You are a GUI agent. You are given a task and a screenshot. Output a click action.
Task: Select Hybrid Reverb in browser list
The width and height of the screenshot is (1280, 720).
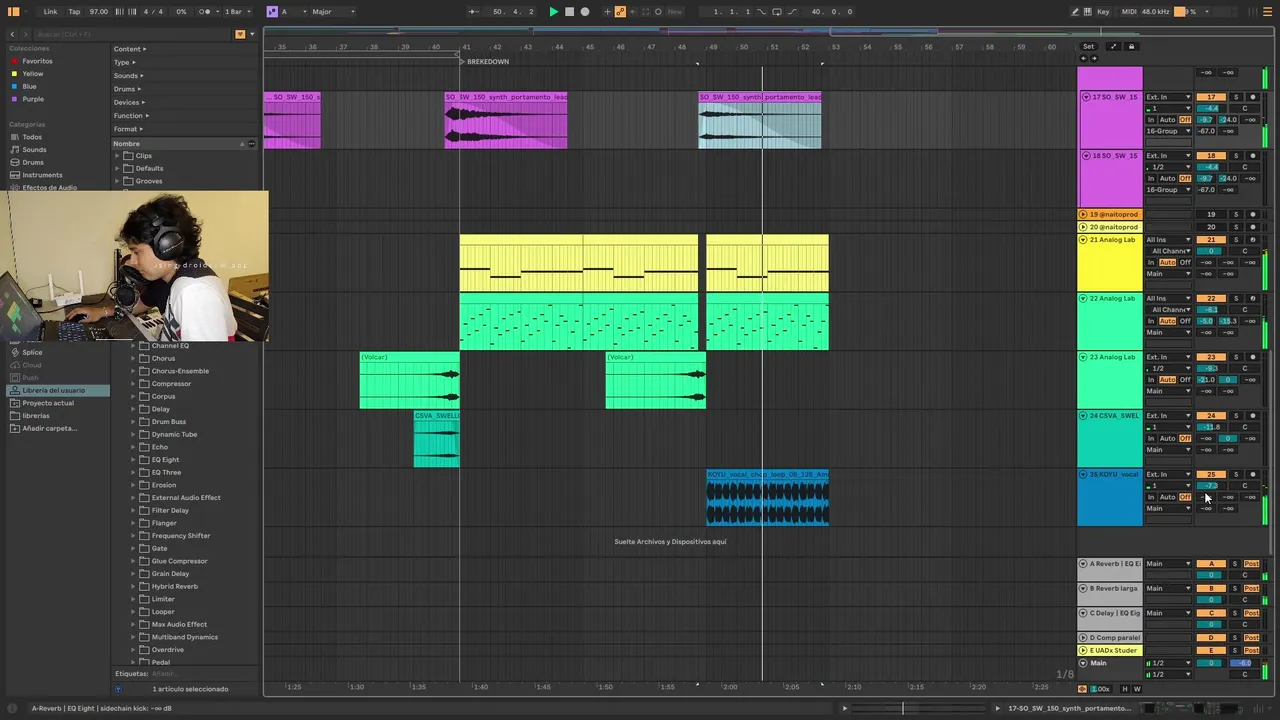tap(174, 586)
